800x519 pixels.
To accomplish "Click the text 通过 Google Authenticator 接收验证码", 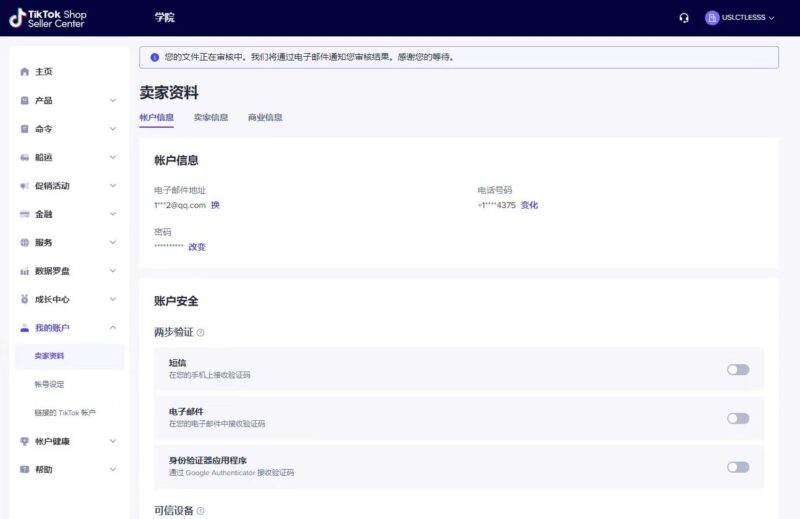I will click(x=232, y=473).
